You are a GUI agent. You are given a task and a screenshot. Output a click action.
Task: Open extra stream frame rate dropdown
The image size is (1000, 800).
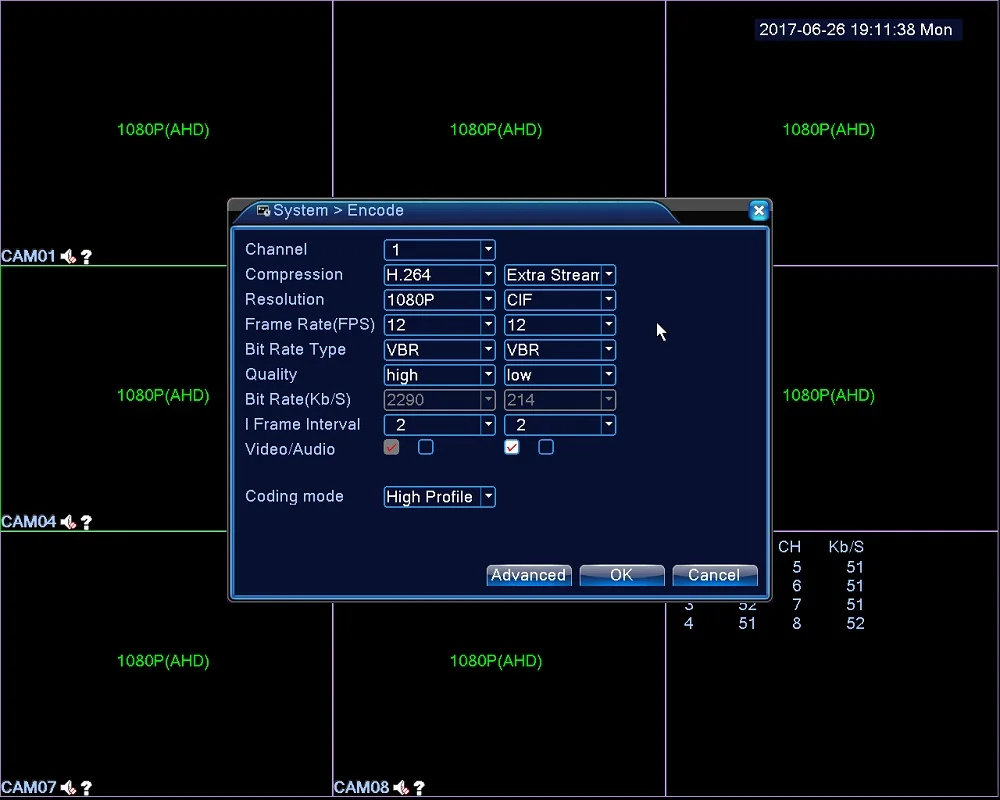click(560, 325)
